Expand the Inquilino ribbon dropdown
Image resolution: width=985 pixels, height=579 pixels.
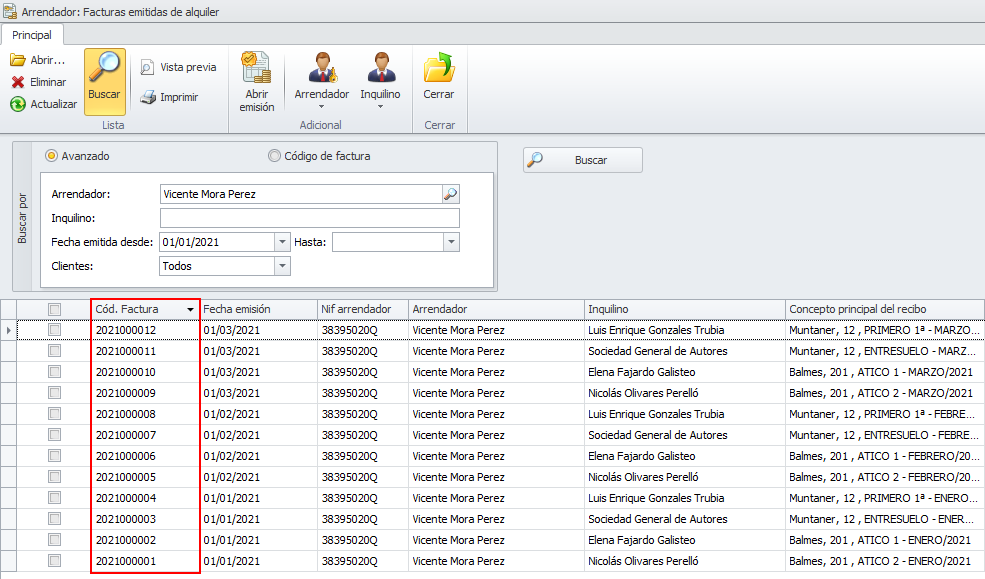click(x=380, y=106)
